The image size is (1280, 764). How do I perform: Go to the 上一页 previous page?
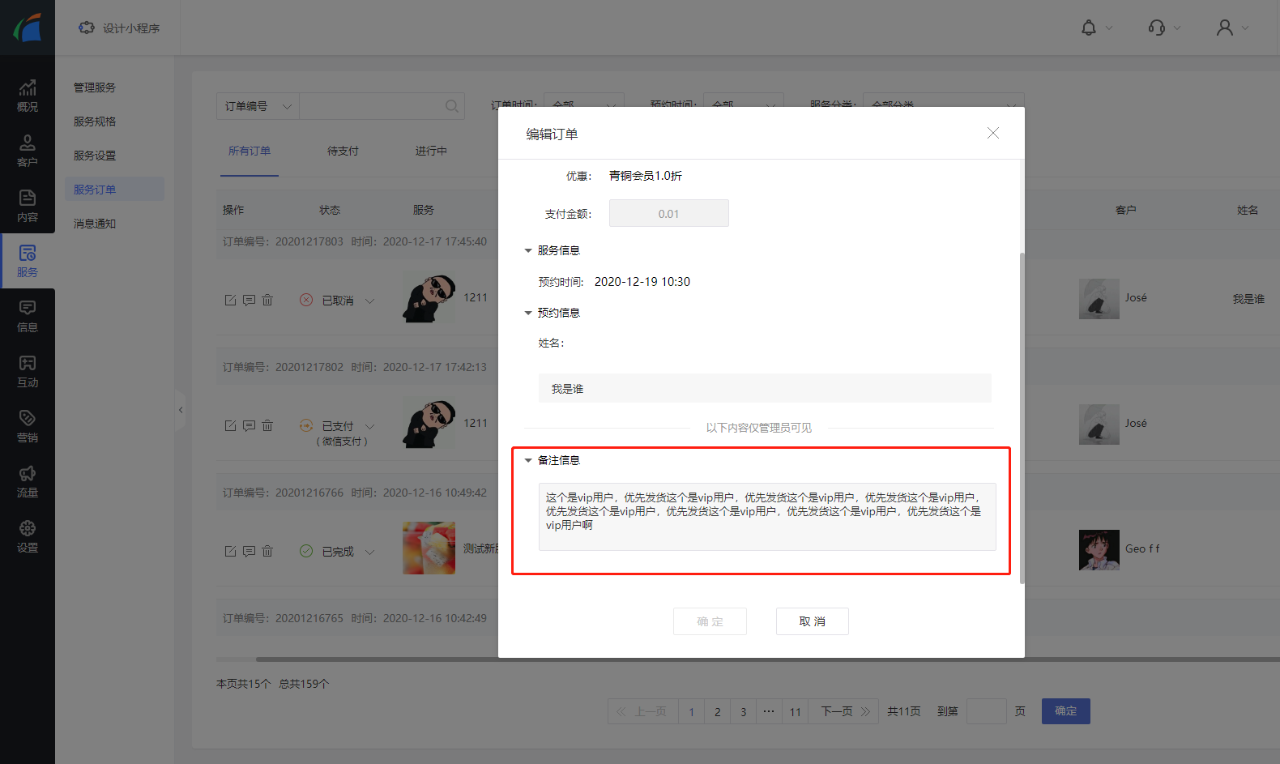[x=641, y=711]
